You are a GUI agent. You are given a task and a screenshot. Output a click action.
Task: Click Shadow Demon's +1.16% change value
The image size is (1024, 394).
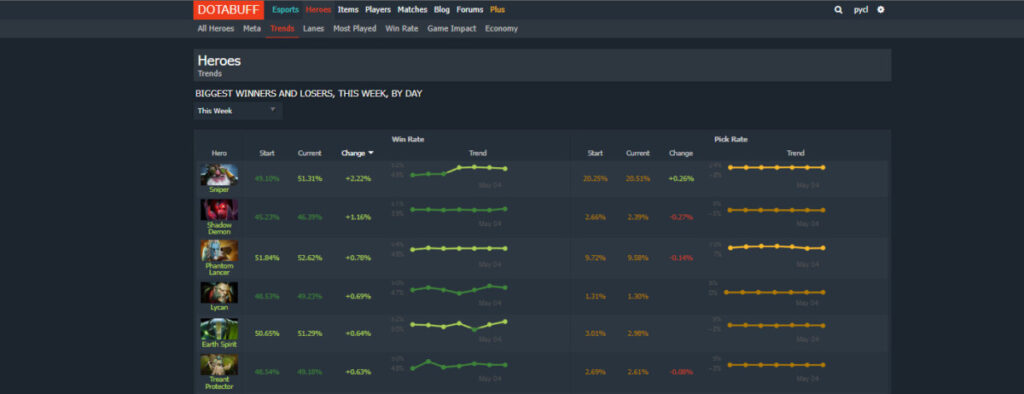[359, 217]
